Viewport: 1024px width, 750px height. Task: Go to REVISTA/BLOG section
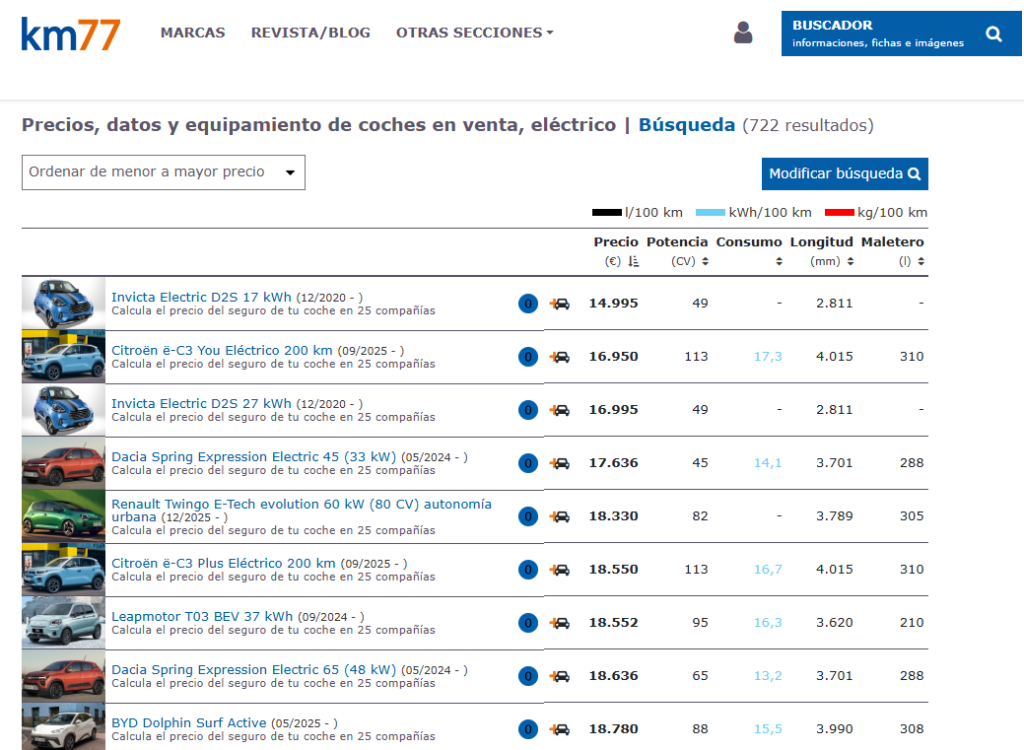(x=310, y=33)
